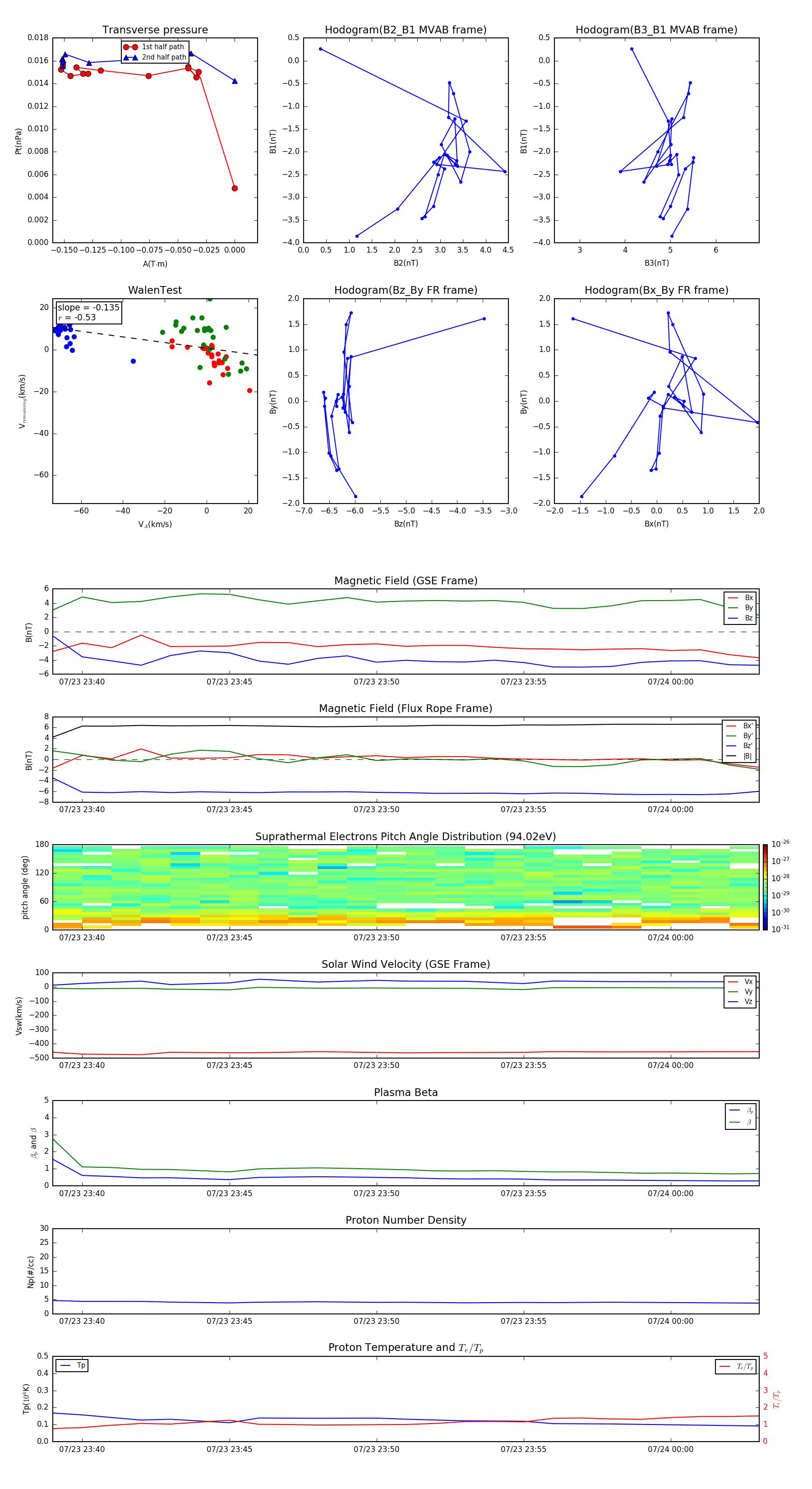Click the "WalenTest" plot title
The width and height of the screenshot is (812, 1489).
155,290
